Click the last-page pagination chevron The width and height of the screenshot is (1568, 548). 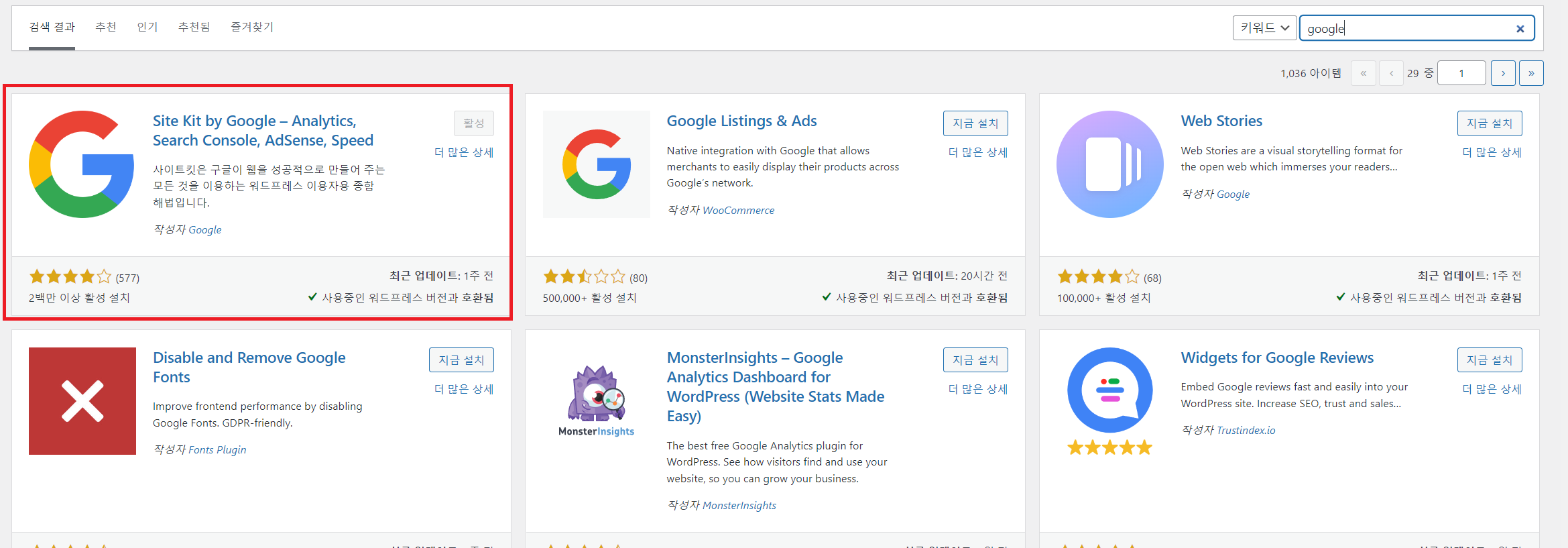[x=1532, y=72]
